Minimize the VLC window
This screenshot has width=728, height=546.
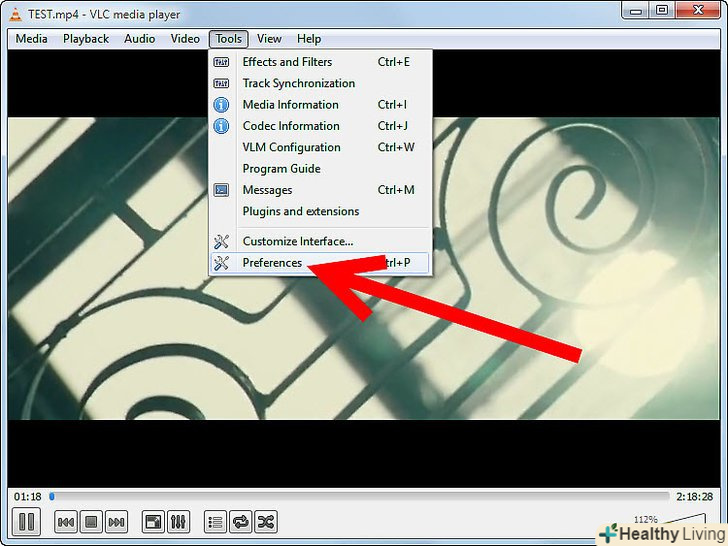[x=636, y=10]
